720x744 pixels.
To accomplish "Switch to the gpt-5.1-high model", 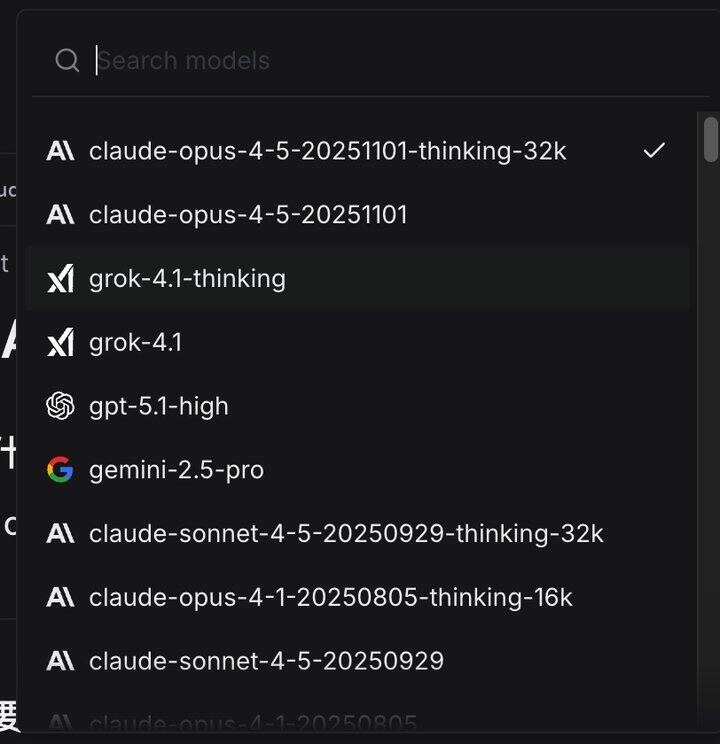I will (159, 406).
